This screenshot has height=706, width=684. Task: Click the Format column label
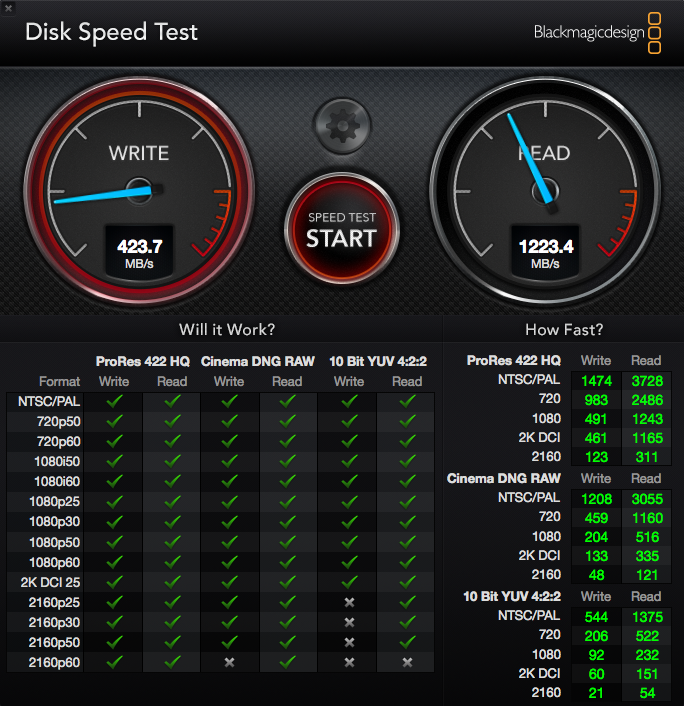click(x=59, y=381)
